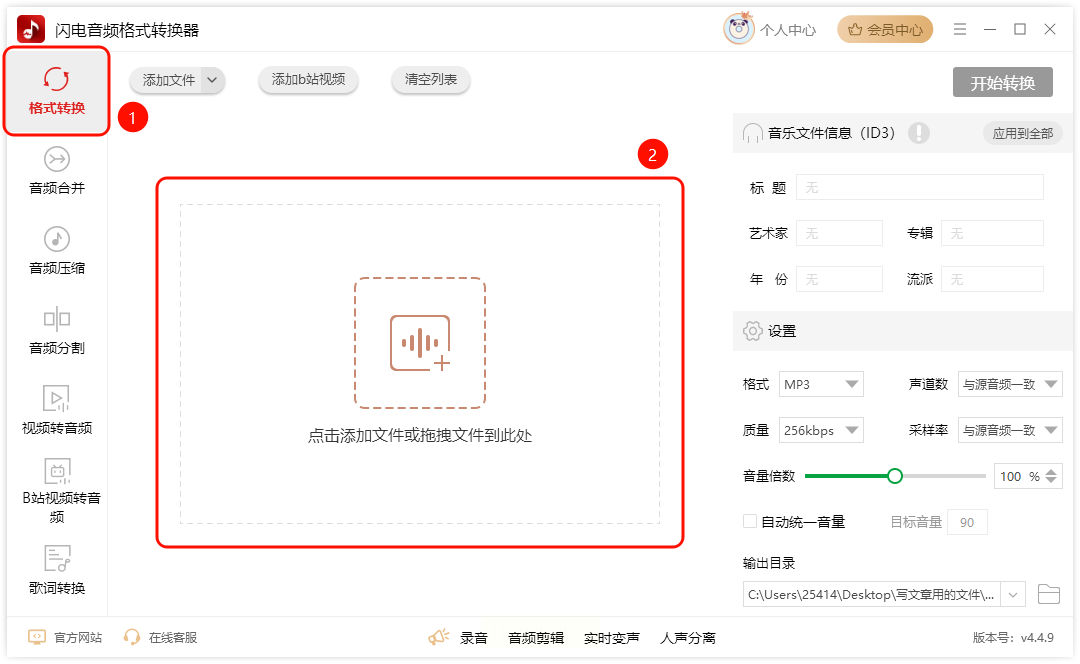Click the 清空列表 button
The width and height of the screenshot is (1080, 664).
tap(430, 80)
